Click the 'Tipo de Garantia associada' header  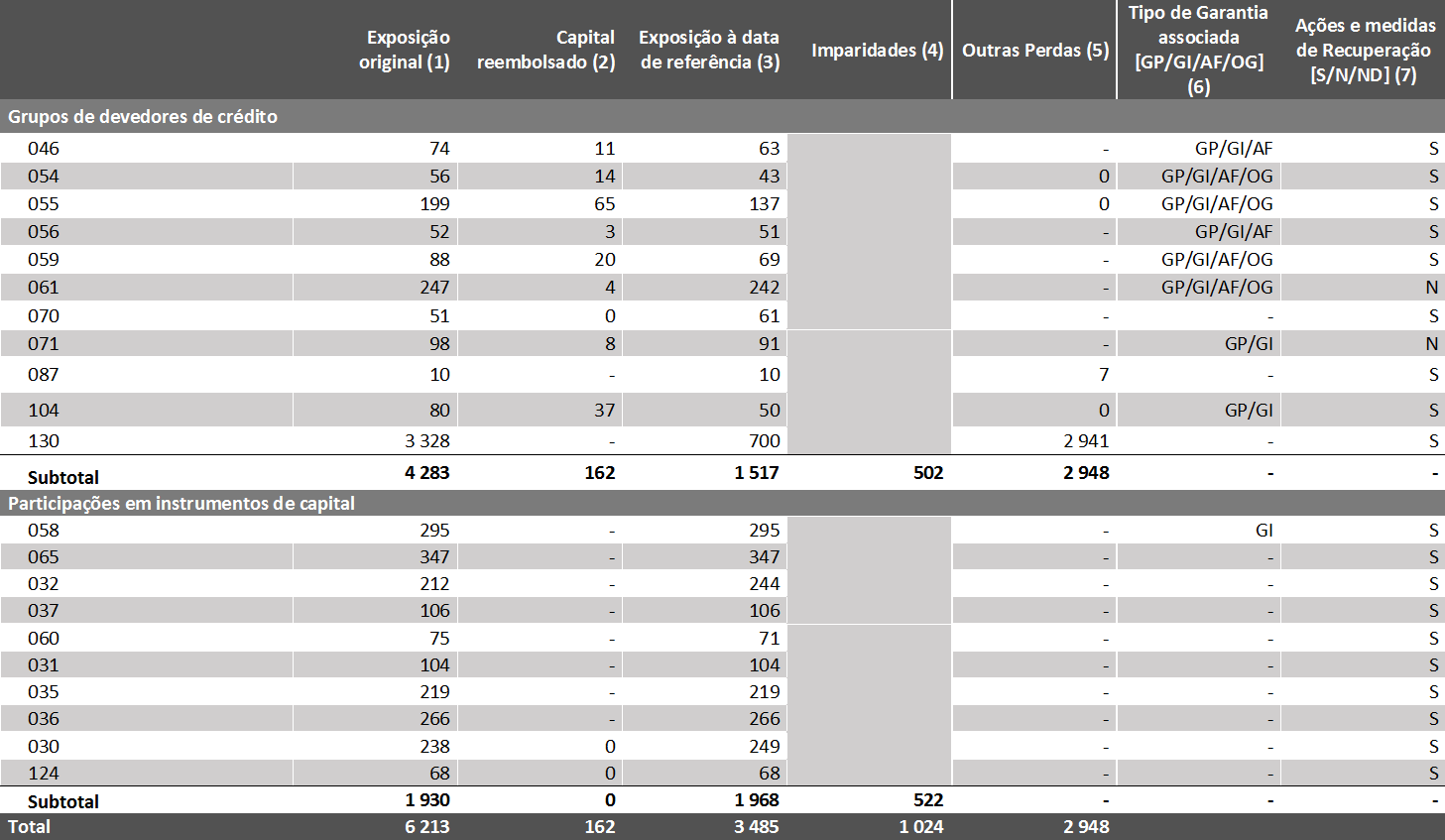click(1199, 50)
